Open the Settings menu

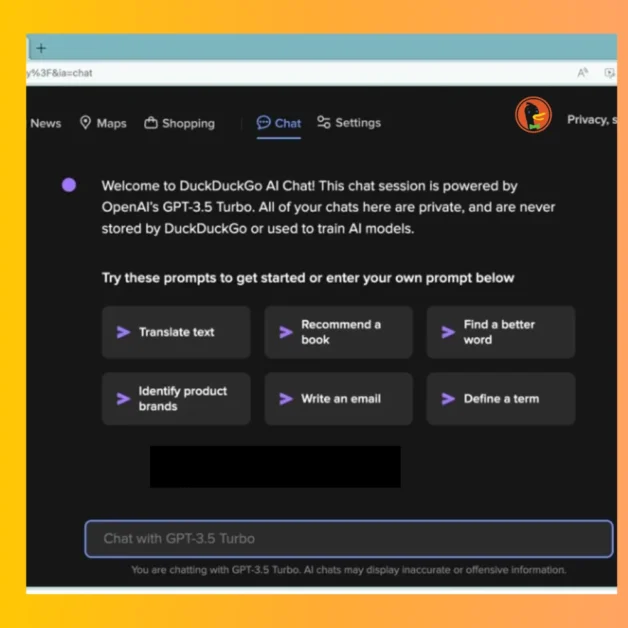click(x=349, y=123)
